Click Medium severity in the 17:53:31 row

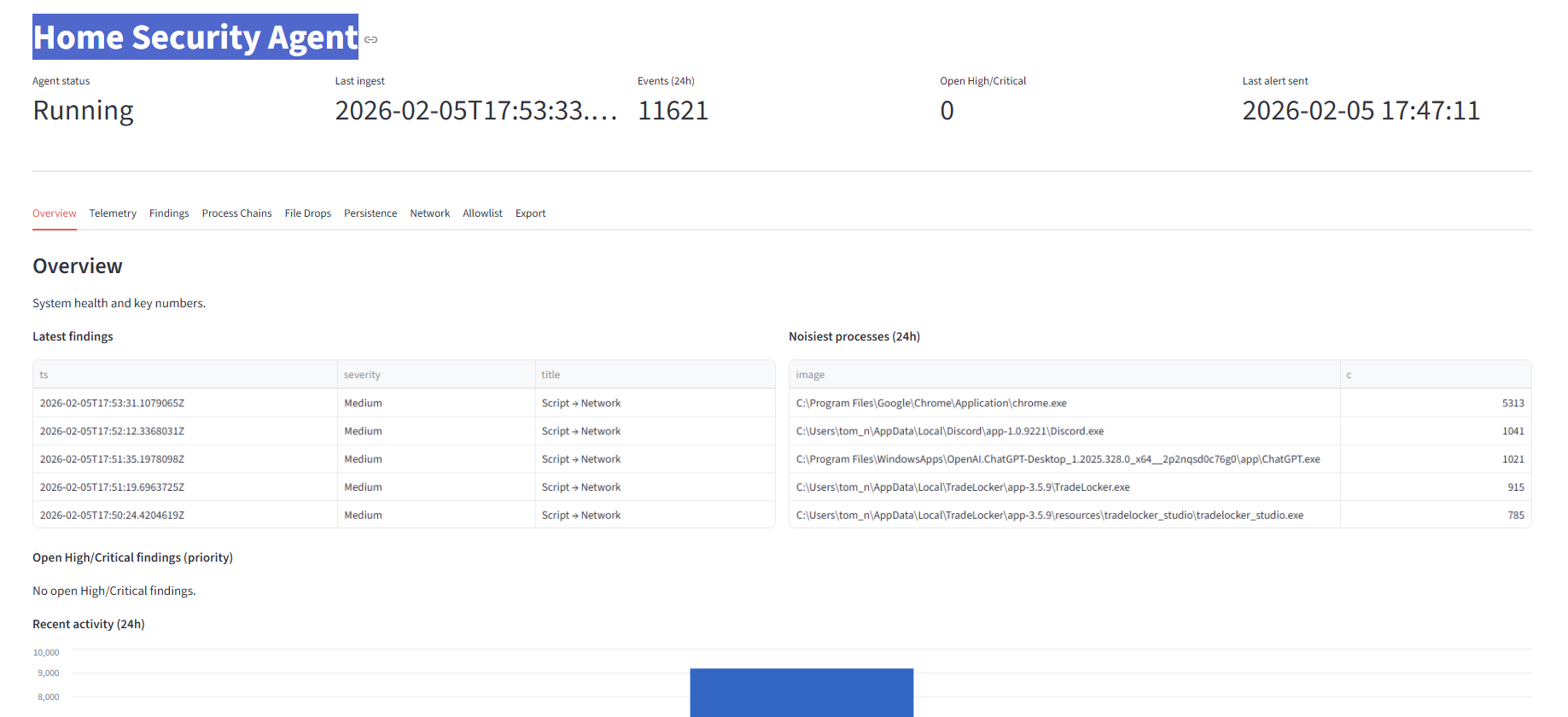(436, 403)
